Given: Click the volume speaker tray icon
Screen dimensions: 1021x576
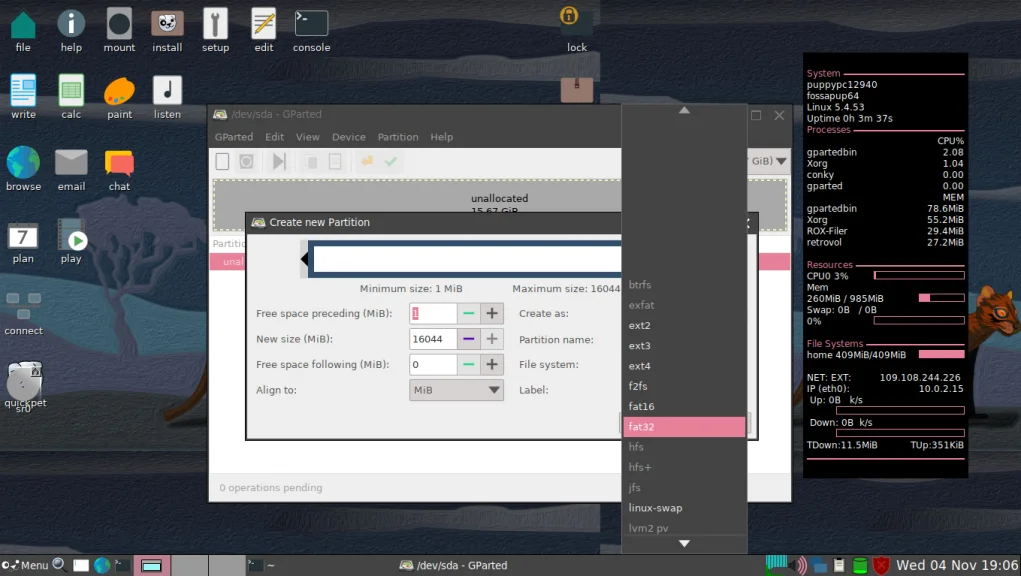Looking at the screenshot, I should [798, 565].
